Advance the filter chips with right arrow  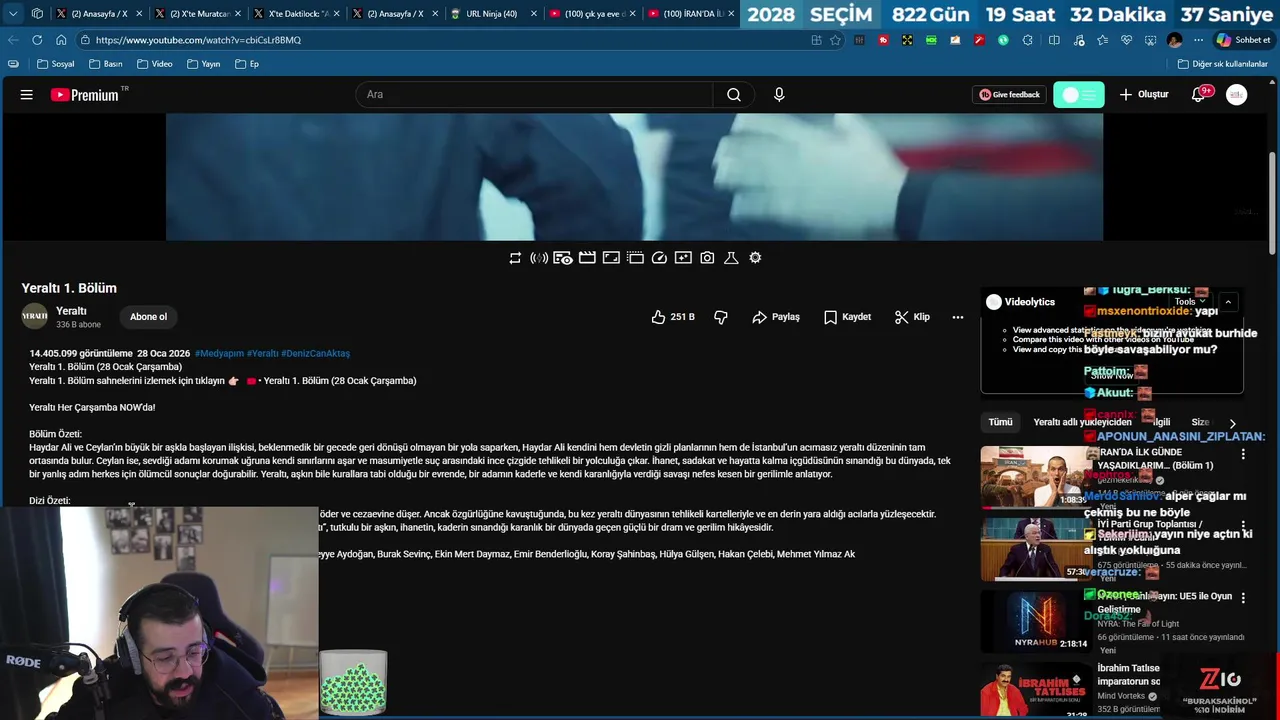point(1232,423)
